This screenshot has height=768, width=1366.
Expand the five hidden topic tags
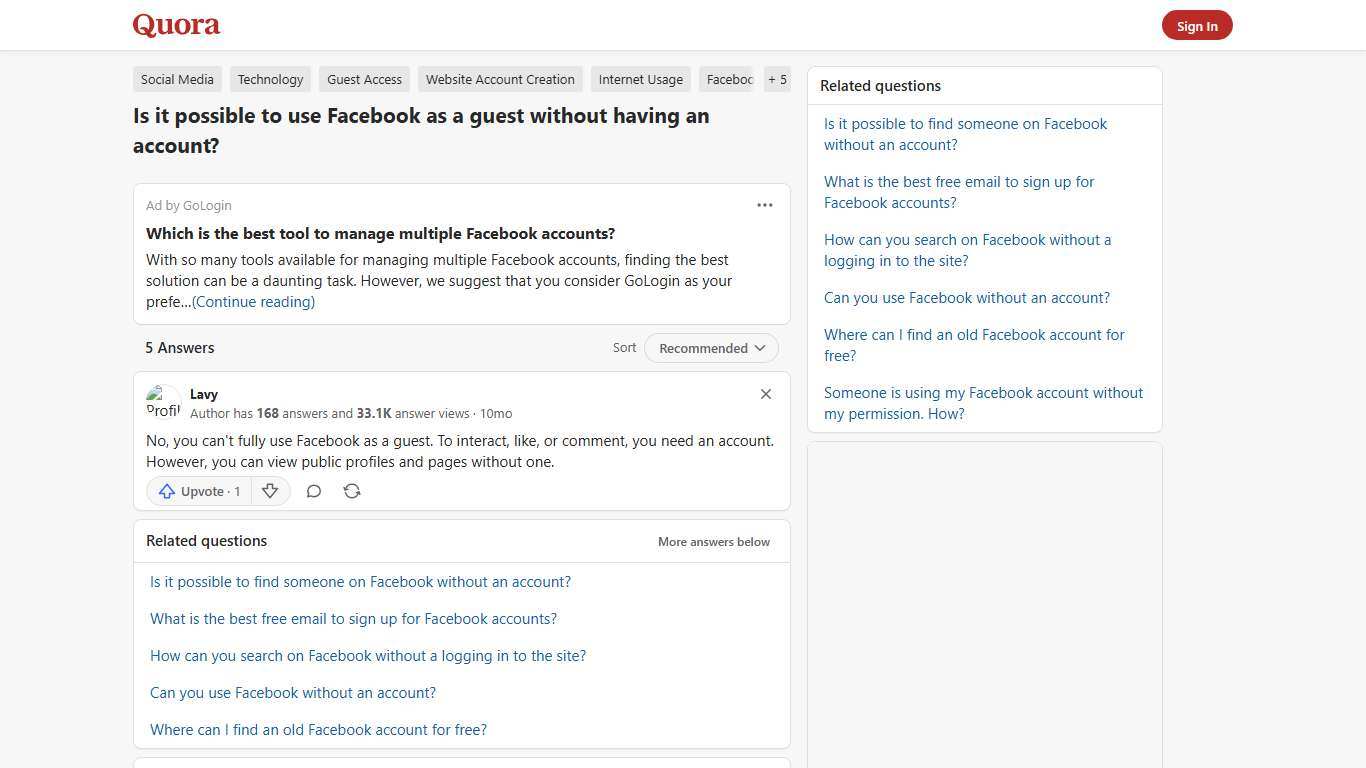[x=777, y=79]
